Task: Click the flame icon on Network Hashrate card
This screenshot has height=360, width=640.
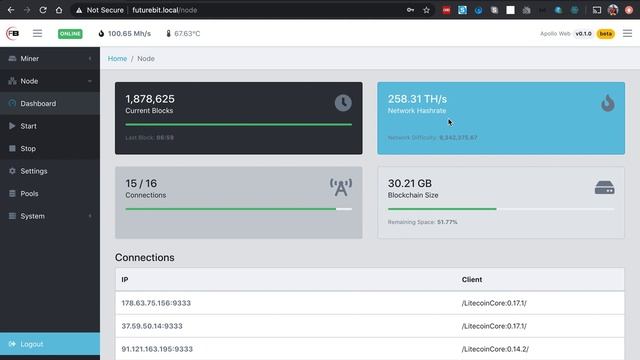Action: (607, 103)
